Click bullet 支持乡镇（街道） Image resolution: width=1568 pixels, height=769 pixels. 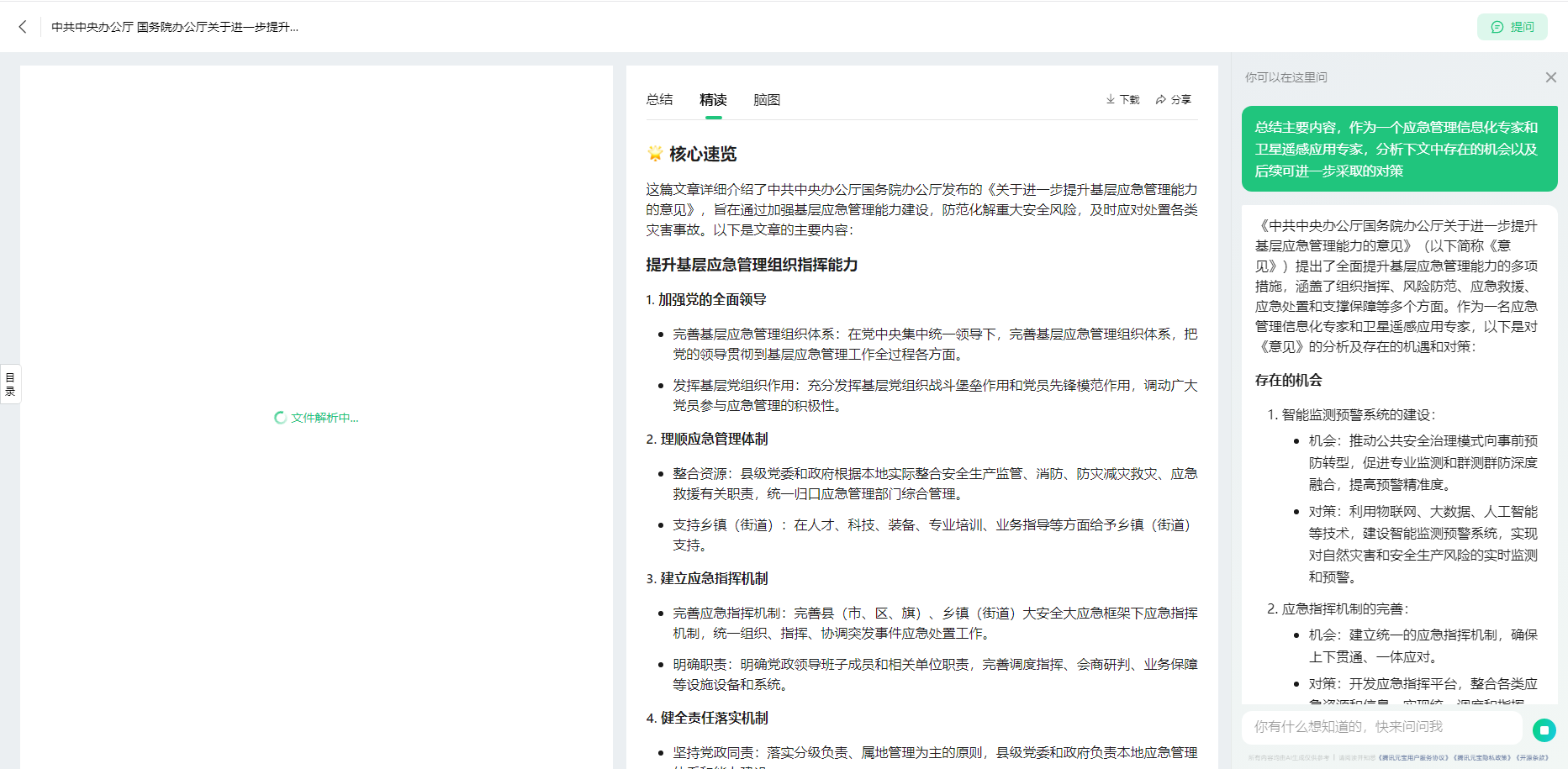935,535
